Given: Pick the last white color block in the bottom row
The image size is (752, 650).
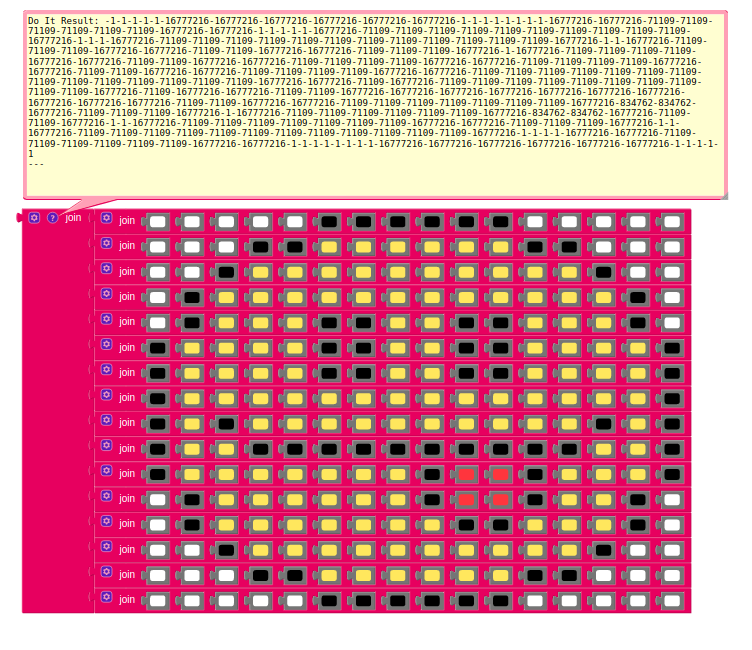Looking at the screenshot, I should [x=672, y=601].
